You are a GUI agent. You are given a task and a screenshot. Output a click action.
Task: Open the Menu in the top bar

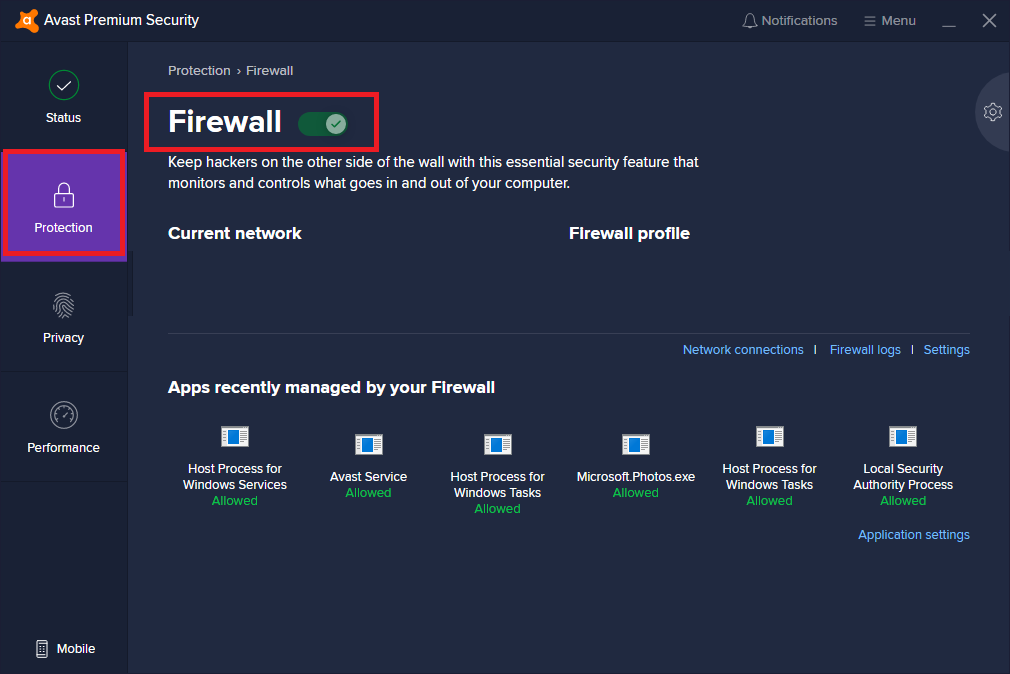point(889,20)
